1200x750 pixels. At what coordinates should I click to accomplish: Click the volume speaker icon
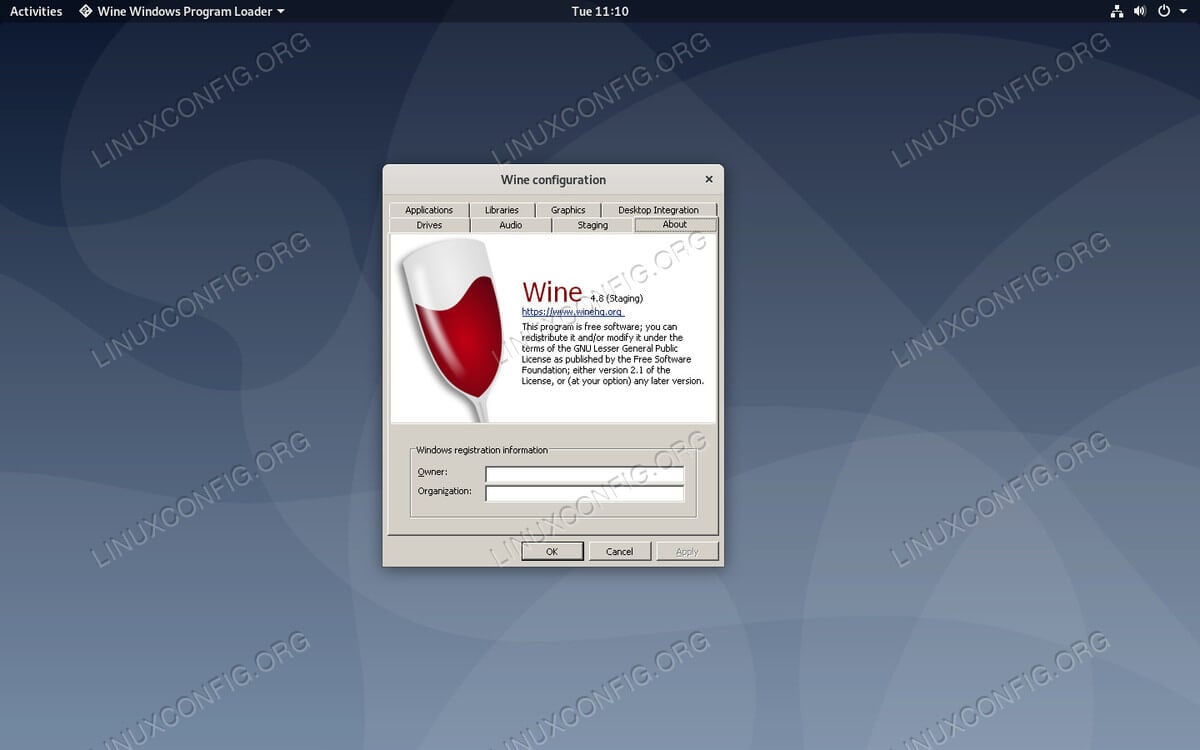(x=1140, y=11)
